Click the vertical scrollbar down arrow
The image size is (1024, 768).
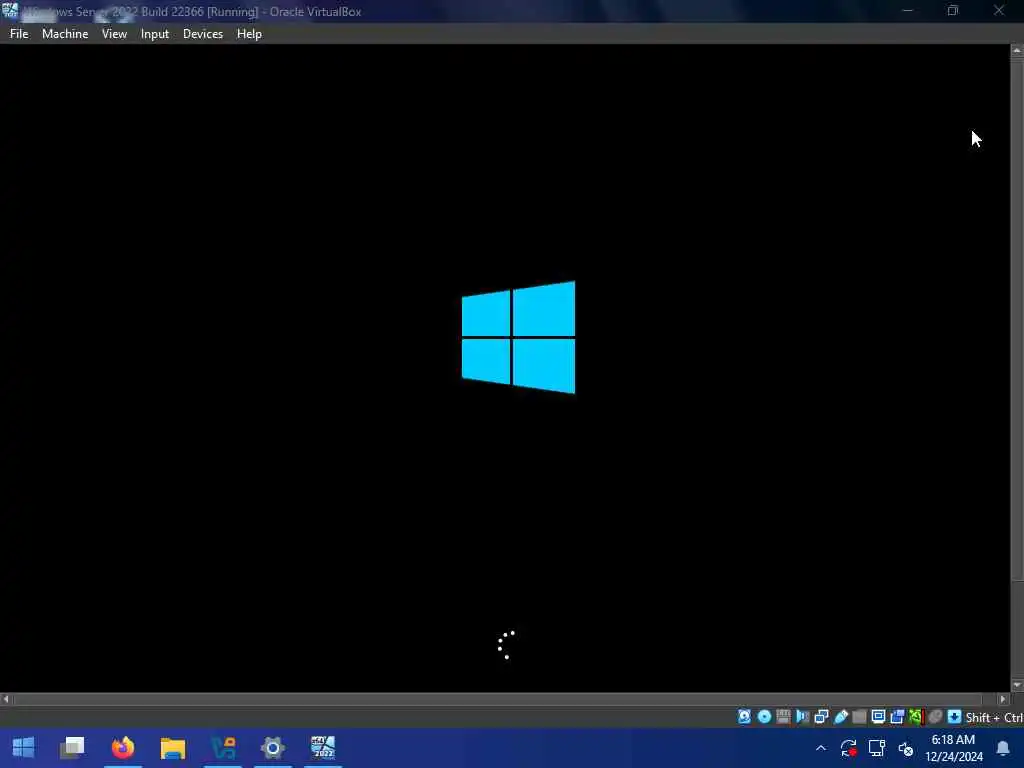[1017, 685]
